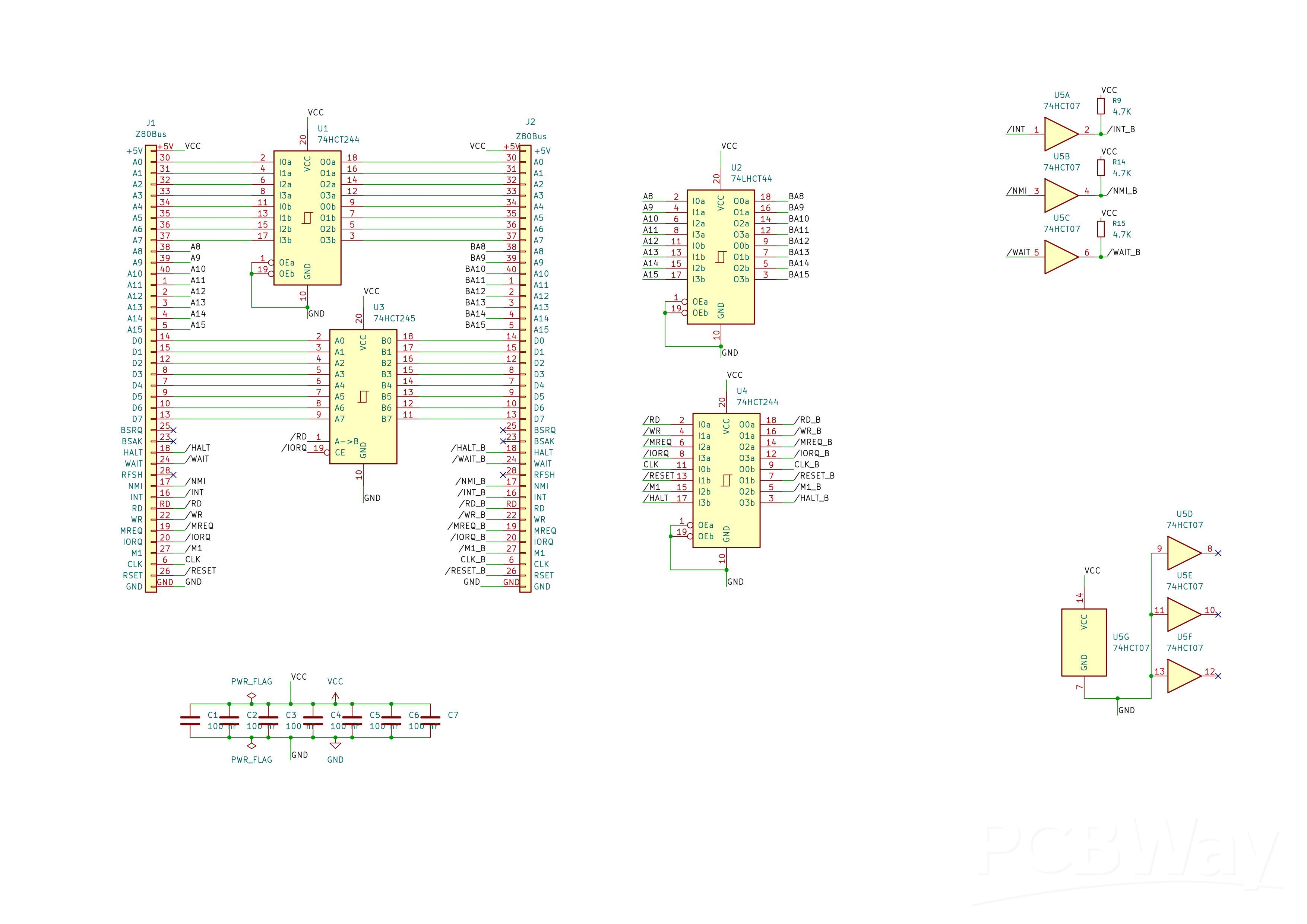Click capacitor C1 symbol
The width and height of the screenshot is (1307, 924).
coord(190,720)
